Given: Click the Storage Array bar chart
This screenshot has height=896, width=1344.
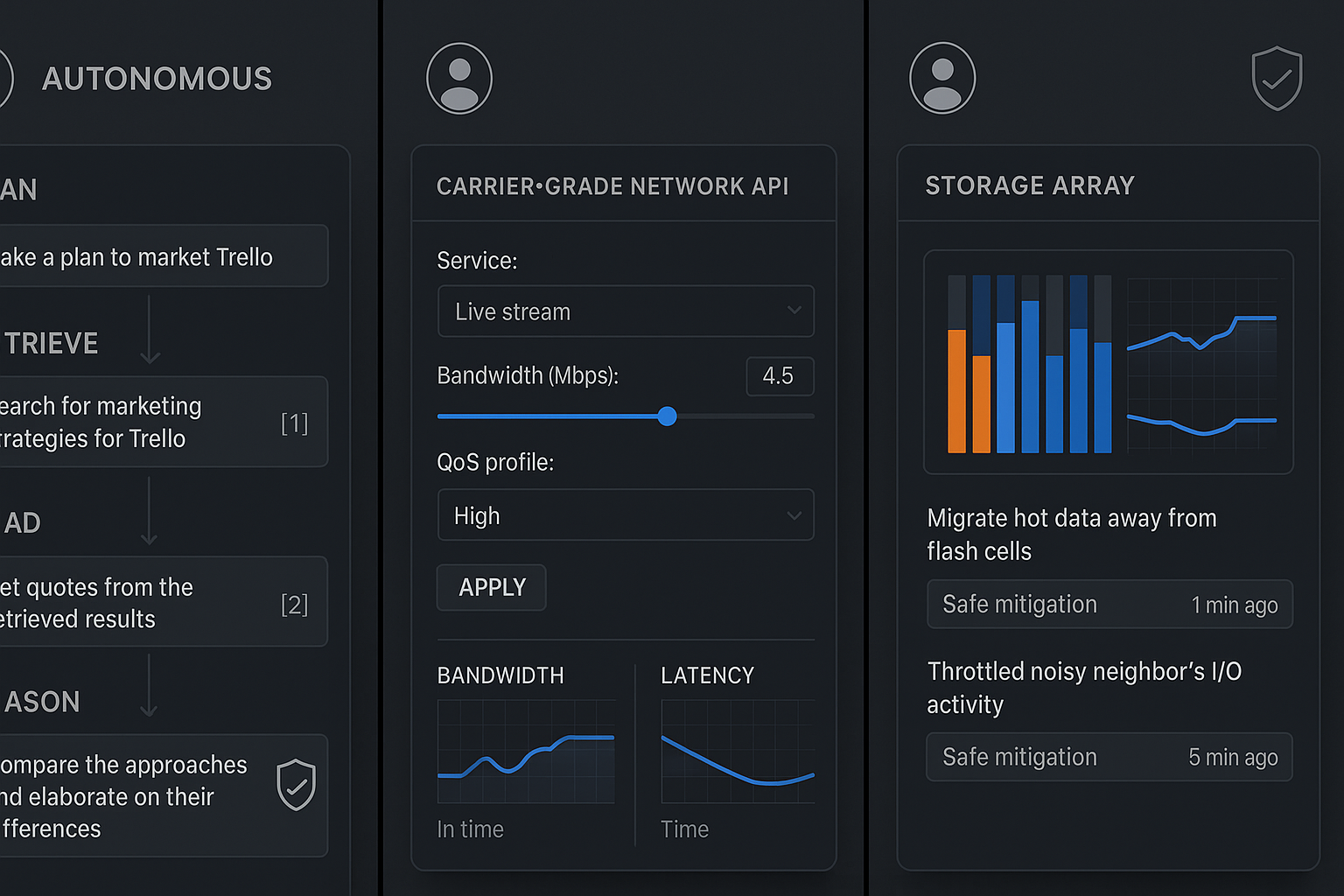Looking at the screenshot, I should 1029,364.
